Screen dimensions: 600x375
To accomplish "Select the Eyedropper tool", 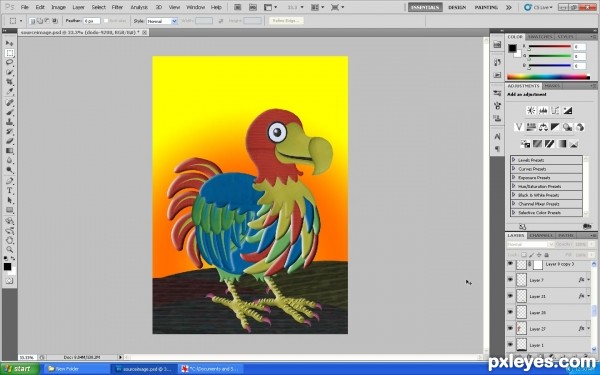I will coord(10,91).
